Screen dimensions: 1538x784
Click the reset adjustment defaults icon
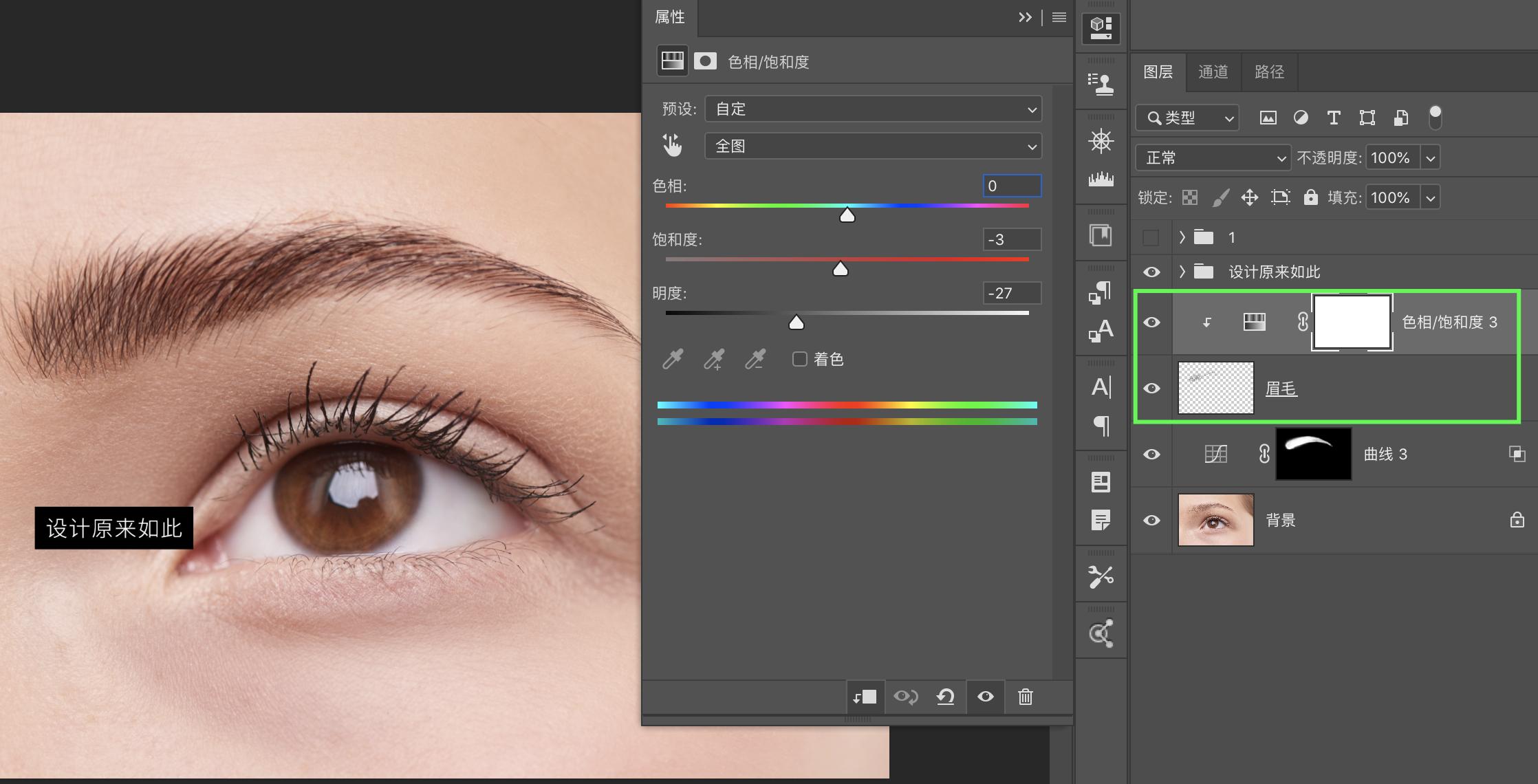tap(945, 697)
